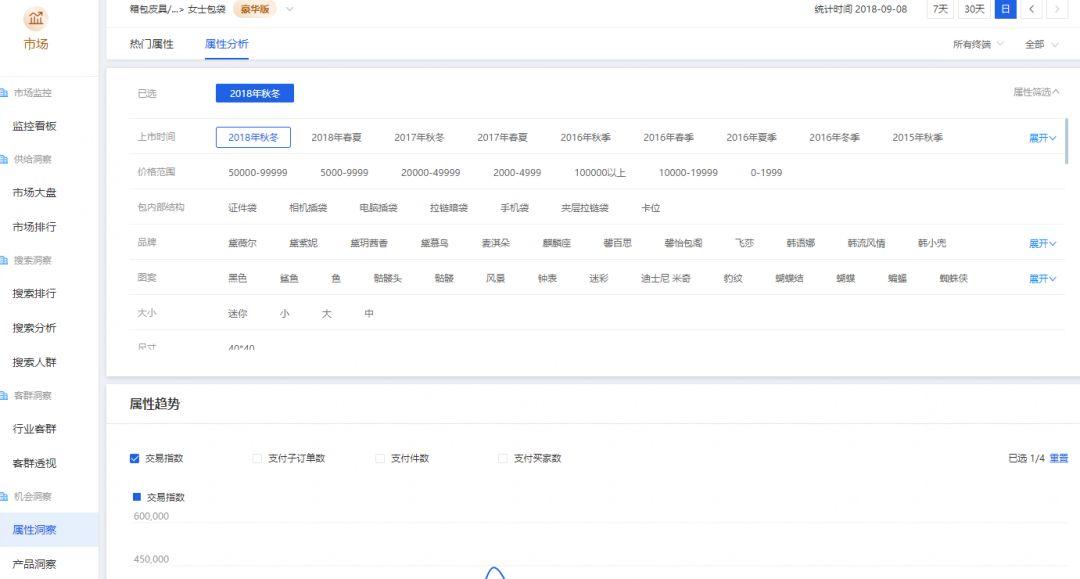
Task: Enable the 支付子订单数 checkbox
Action: tap(257, 458)
